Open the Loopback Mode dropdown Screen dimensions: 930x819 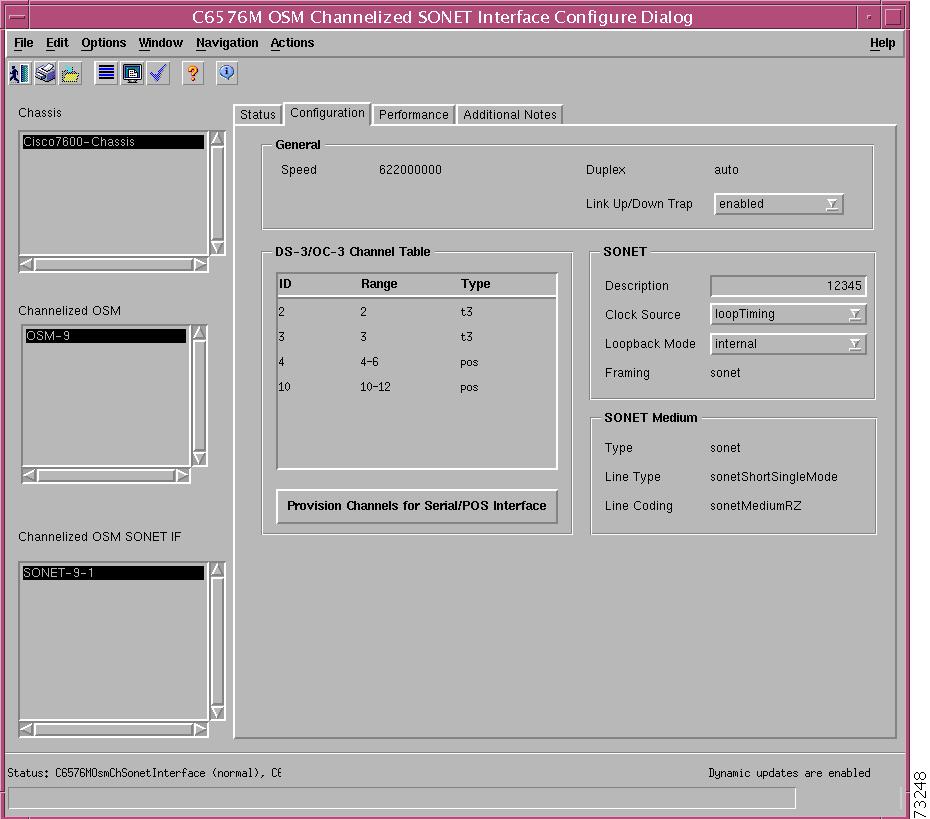click(x=788, y=344)
